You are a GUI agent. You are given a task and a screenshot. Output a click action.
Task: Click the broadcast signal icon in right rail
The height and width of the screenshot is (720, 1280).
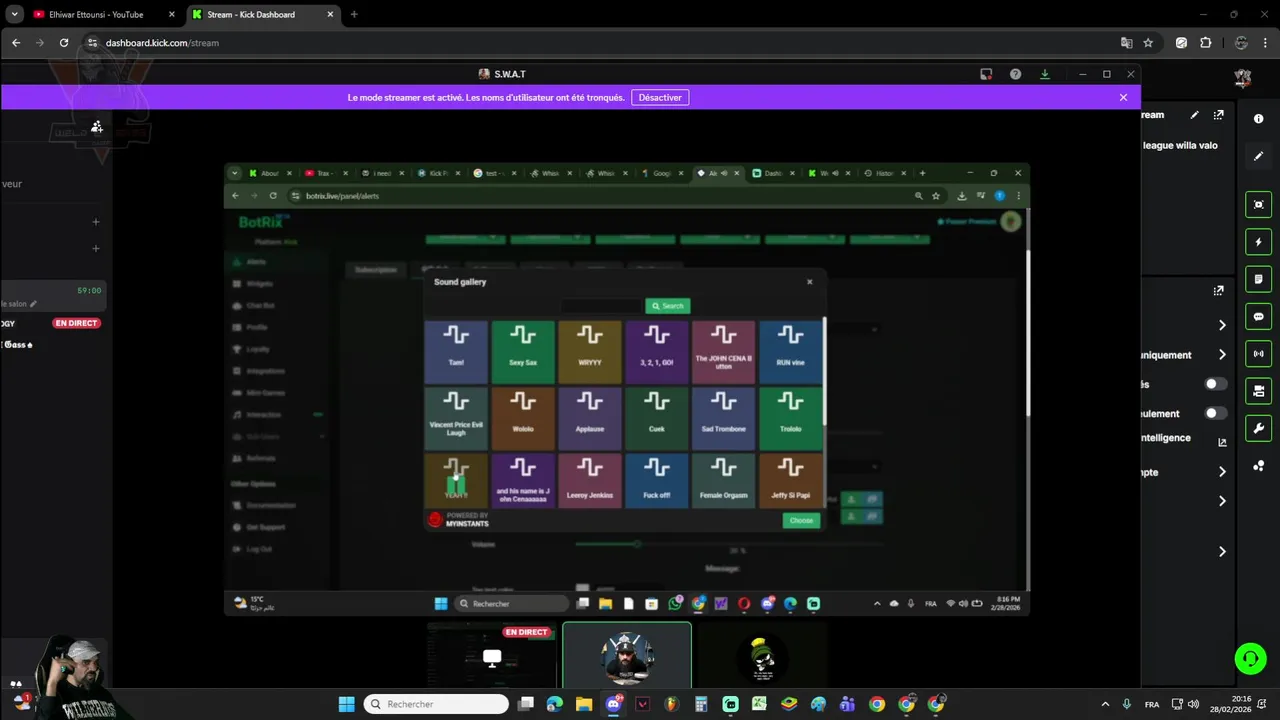[1258, 353]
